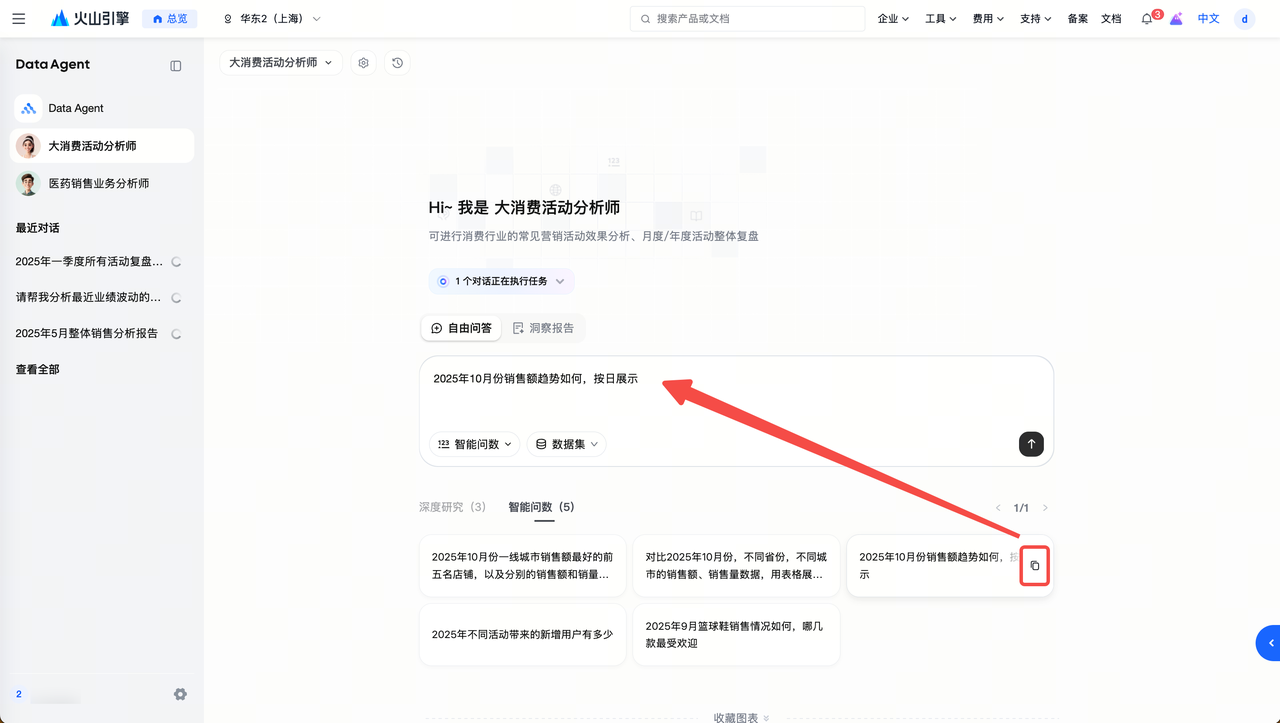Open the hamburger navigation menu

click(19, 19)
